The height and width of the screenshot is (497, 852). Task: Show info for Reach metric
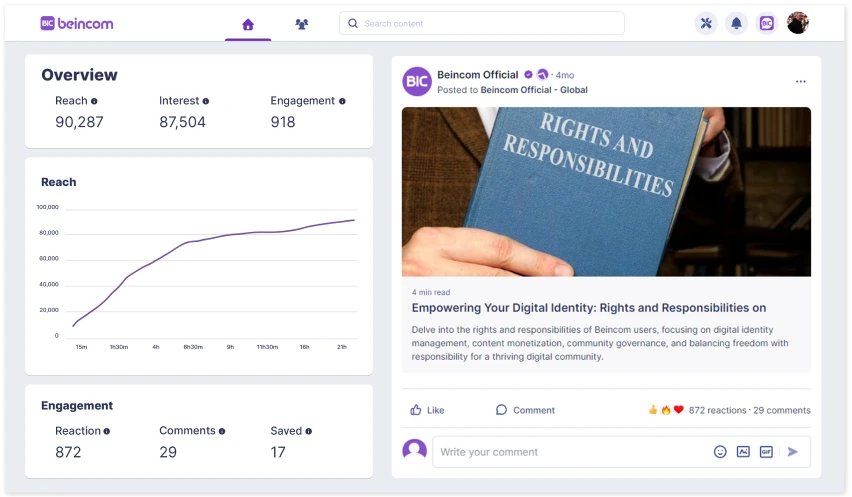94,101
